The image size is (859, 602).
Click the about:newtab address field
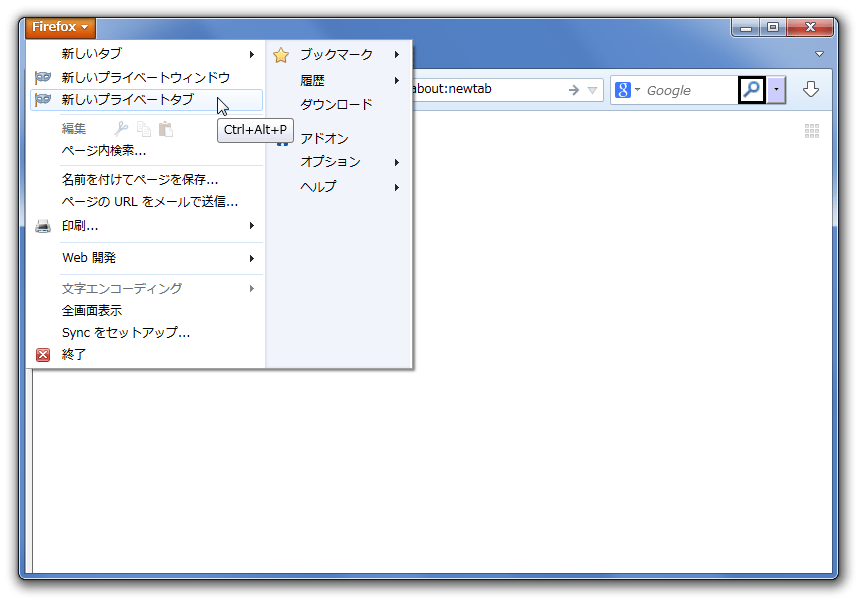click(486, 89)
